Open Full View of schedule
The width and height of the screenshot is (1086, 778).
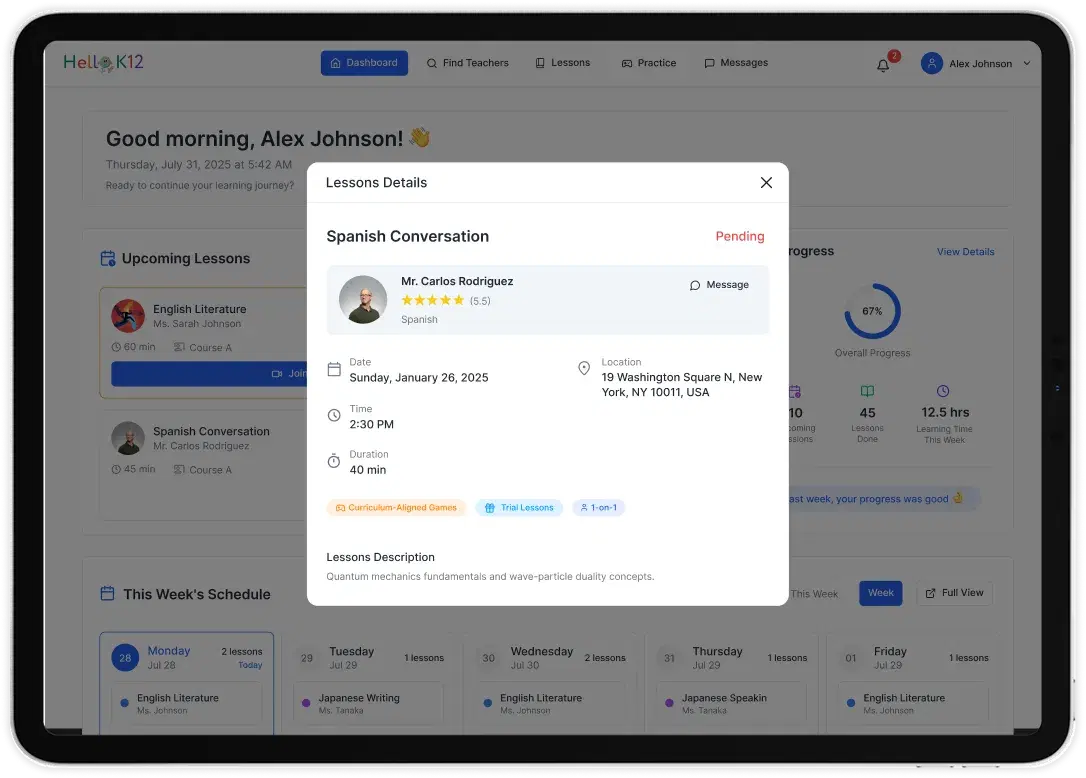pyautogui.click(x=954, y=593)
